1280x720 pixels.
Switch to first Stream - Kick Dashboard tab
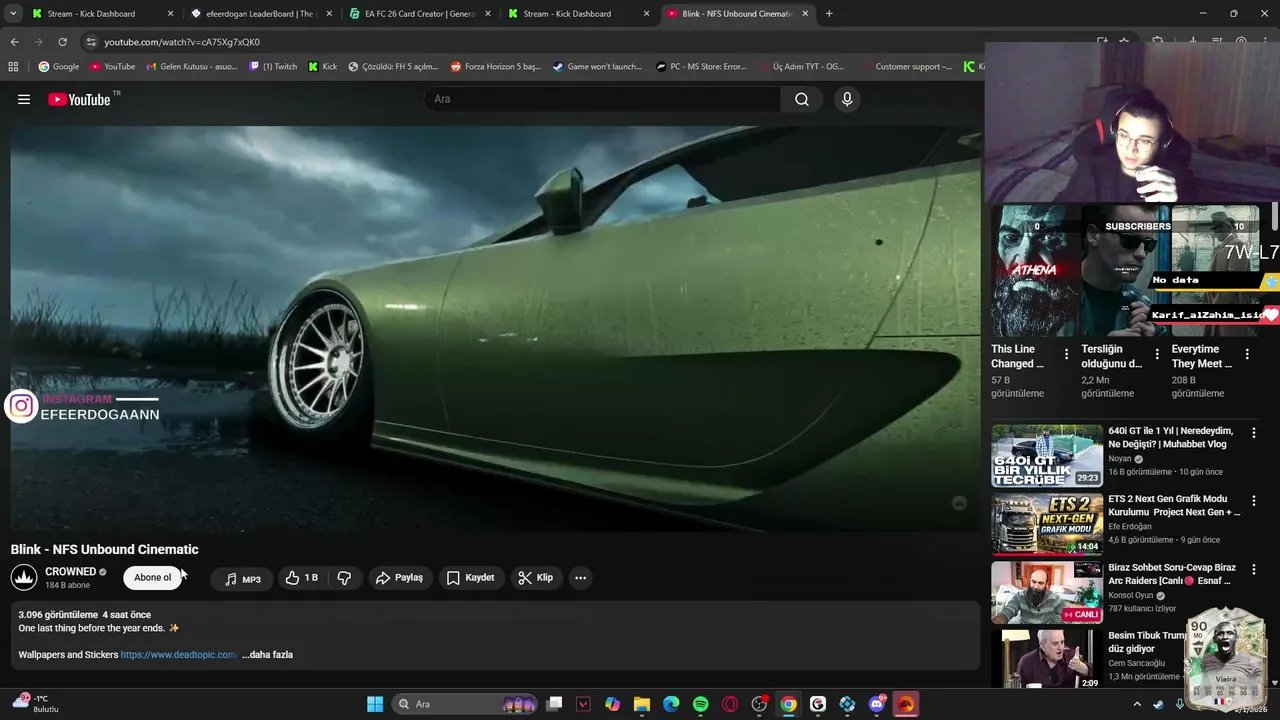[x=102, y=14]
